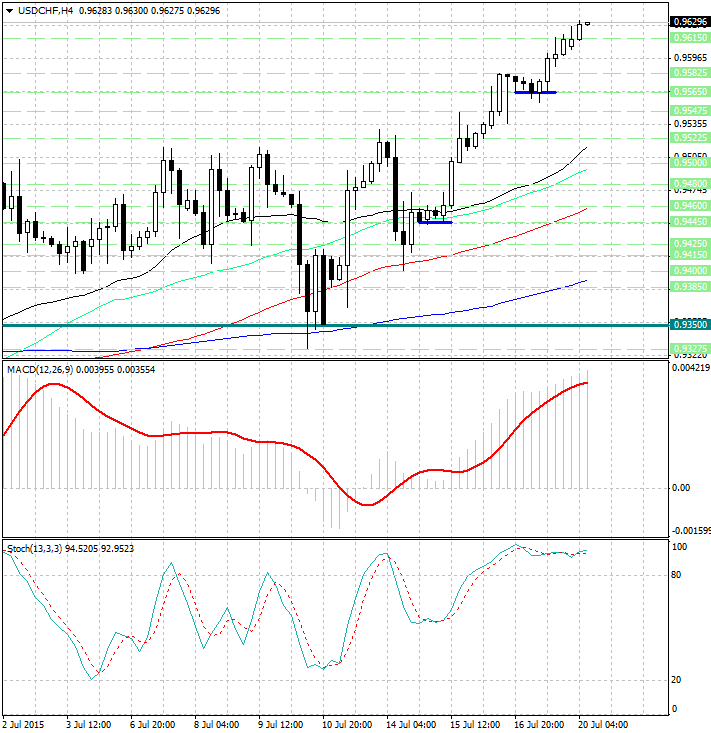This screenshot has width=711, height=733.
Task: Click the 0.94000 level label
Action: pos(690,271)
